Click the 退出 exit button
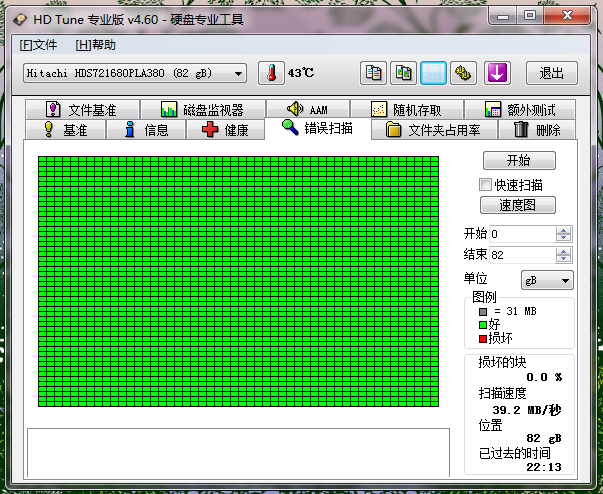This screenshot has height=494, width=603. coord(551,73)
